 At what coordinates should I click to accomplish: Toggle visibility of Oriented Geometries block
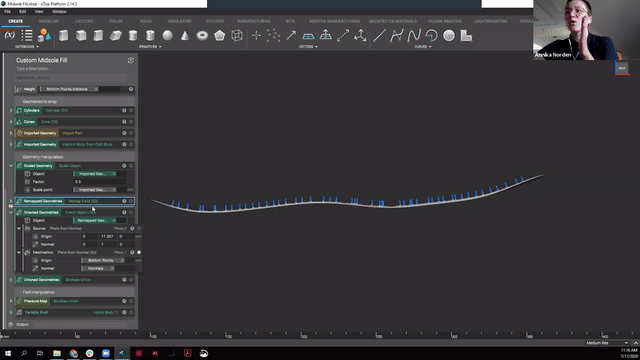point(131,212)
